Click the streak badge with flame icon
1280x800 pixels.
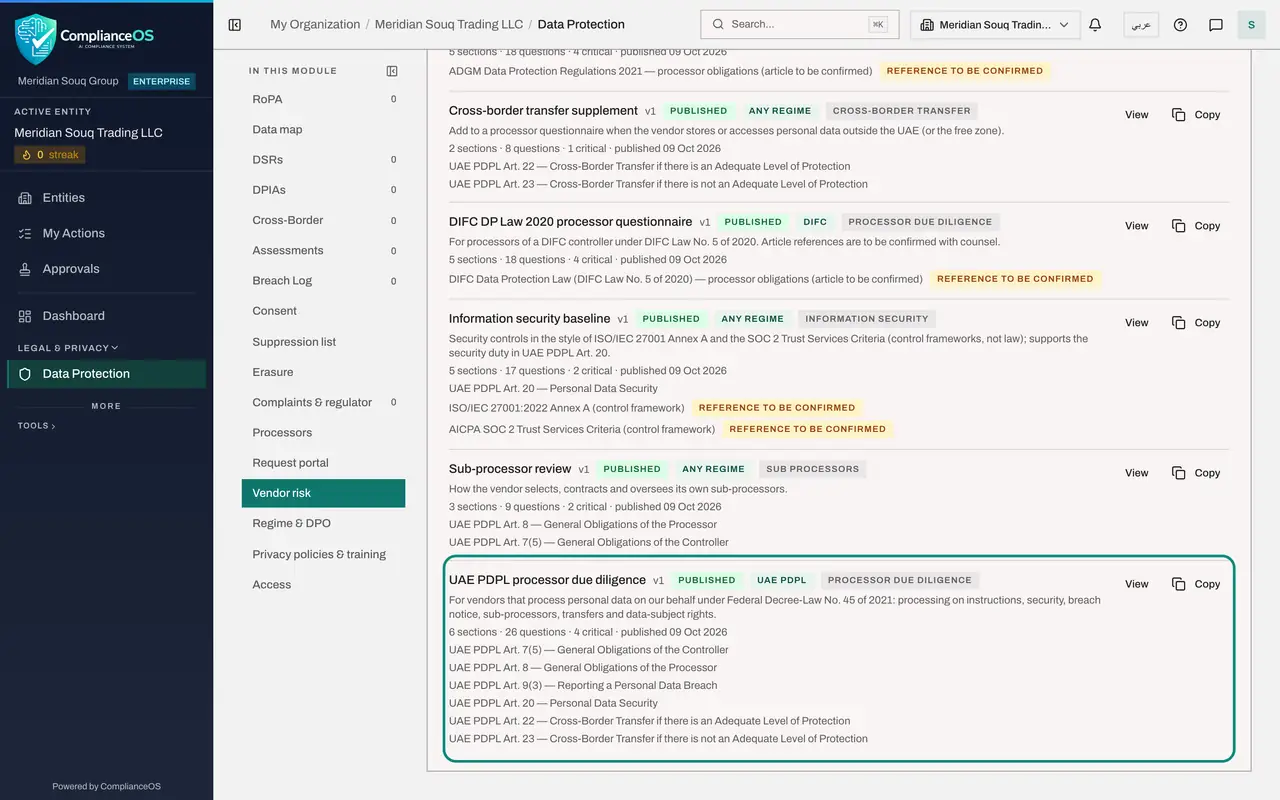click(x=50, y=155)
